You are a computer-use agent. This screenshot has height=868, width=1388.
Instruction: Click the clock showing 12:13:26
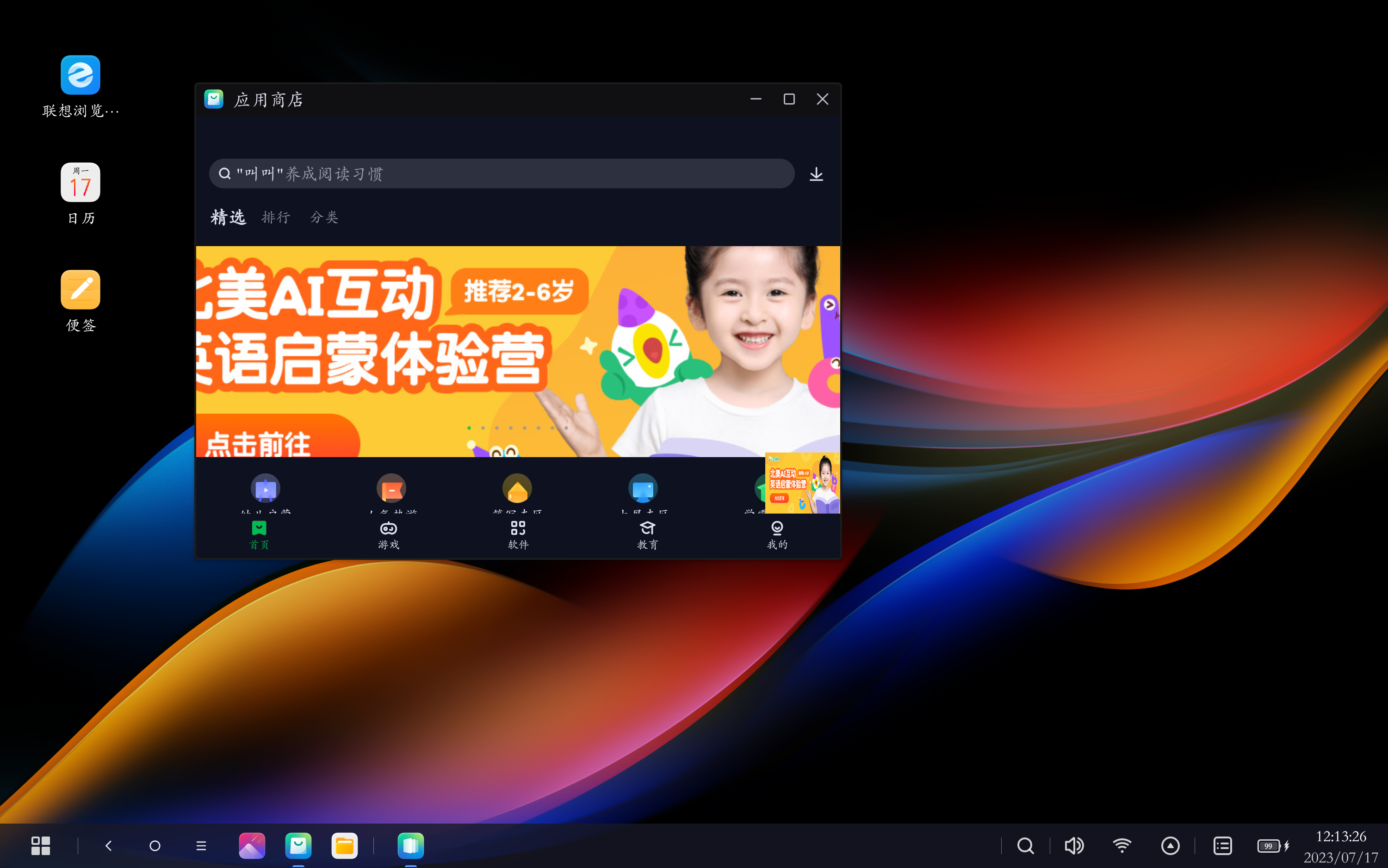(x=1341, y=836)
